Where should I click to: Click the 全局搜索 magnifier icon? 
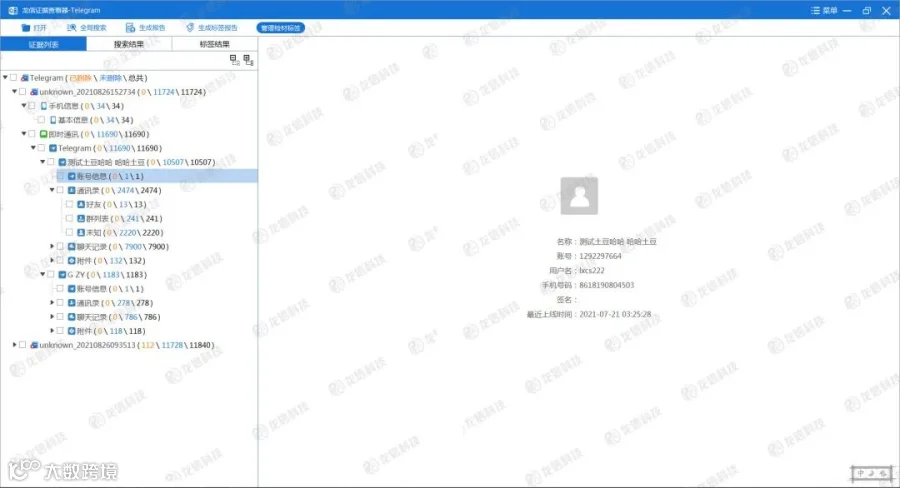pos(72,28)
